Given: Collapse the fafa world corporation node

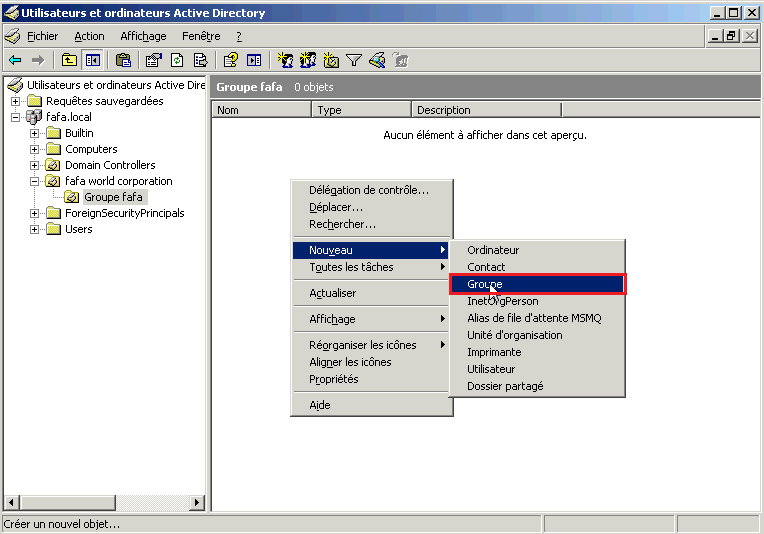Looking at the screenshot, I should pyautogui.click(x=35, y=182).
